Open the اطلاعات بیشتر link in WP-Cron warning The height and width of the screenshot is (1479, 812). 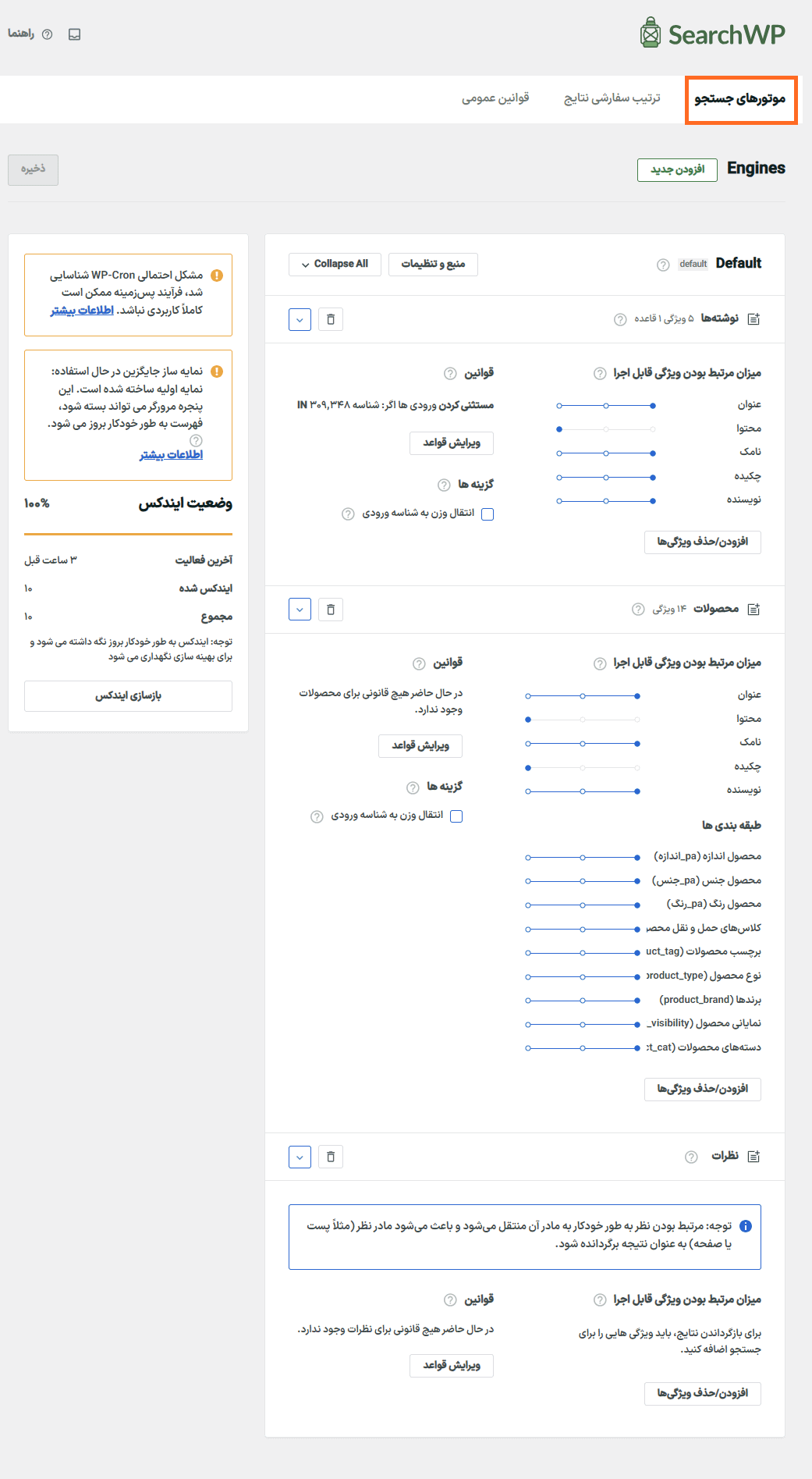82,311
